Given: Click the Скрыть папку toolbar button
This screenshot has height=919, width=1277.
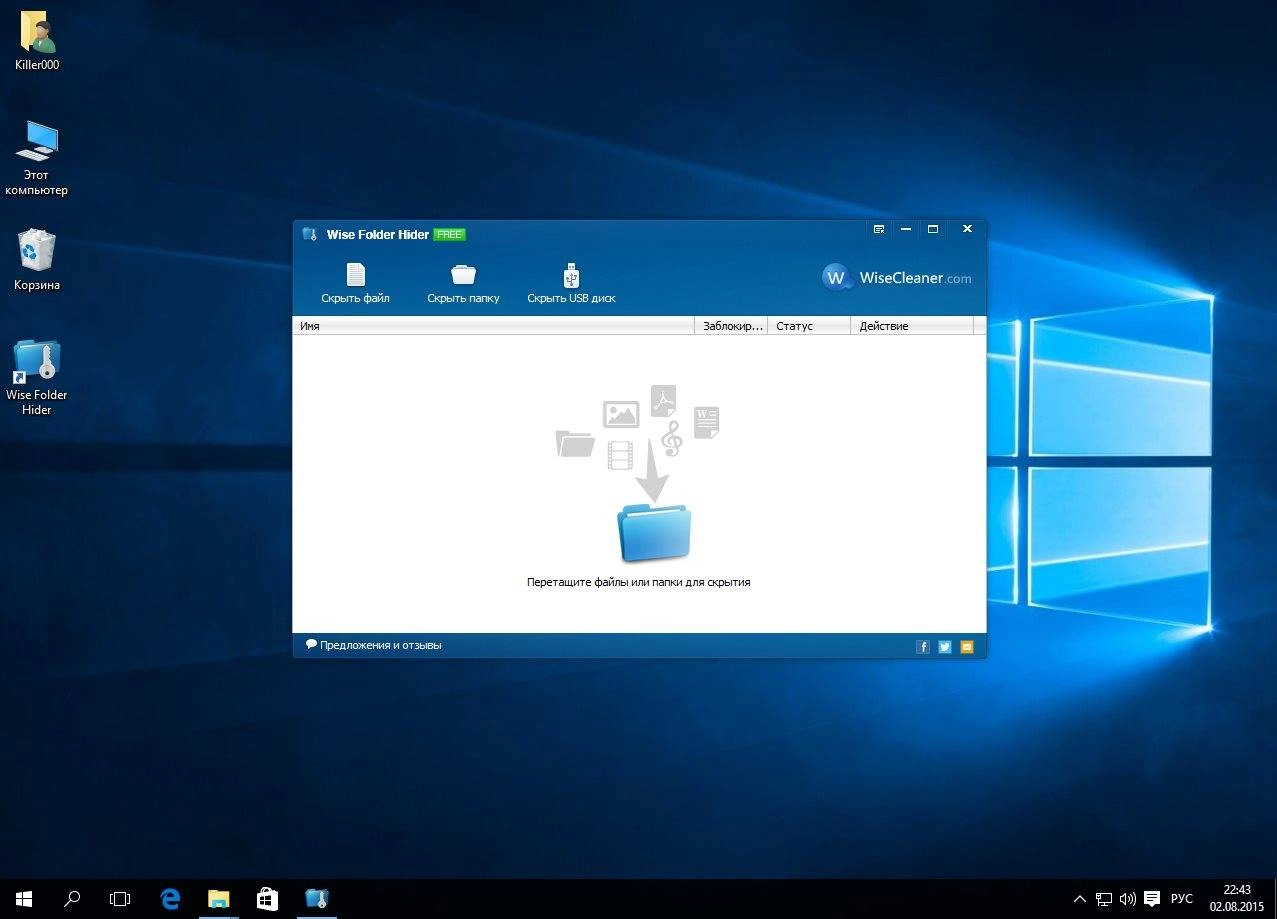Looking at the screenshot, I should (x=463, y=284).
